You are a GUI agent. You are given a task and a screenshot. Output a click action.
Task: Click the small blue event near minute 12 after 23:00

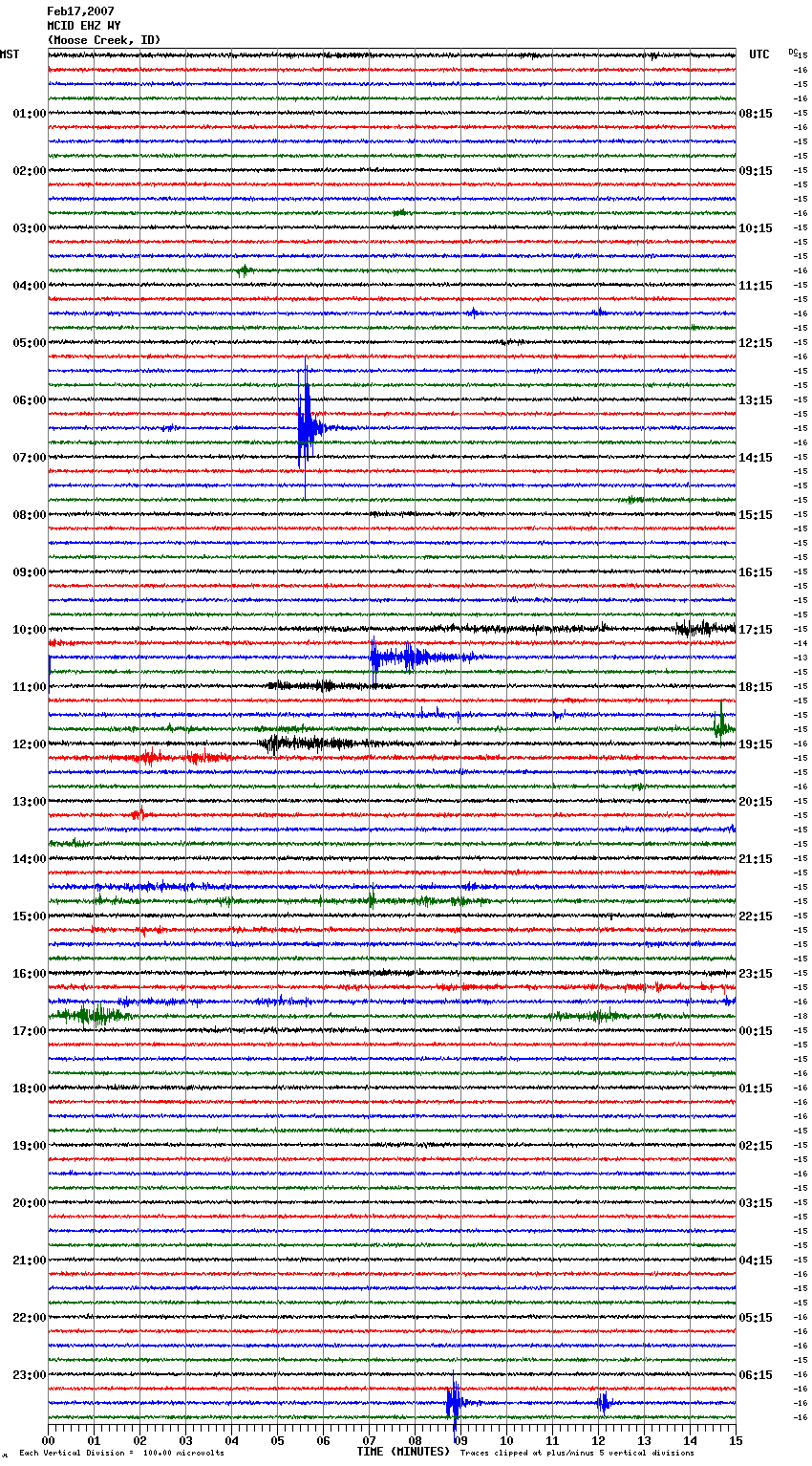point(603,1403)
